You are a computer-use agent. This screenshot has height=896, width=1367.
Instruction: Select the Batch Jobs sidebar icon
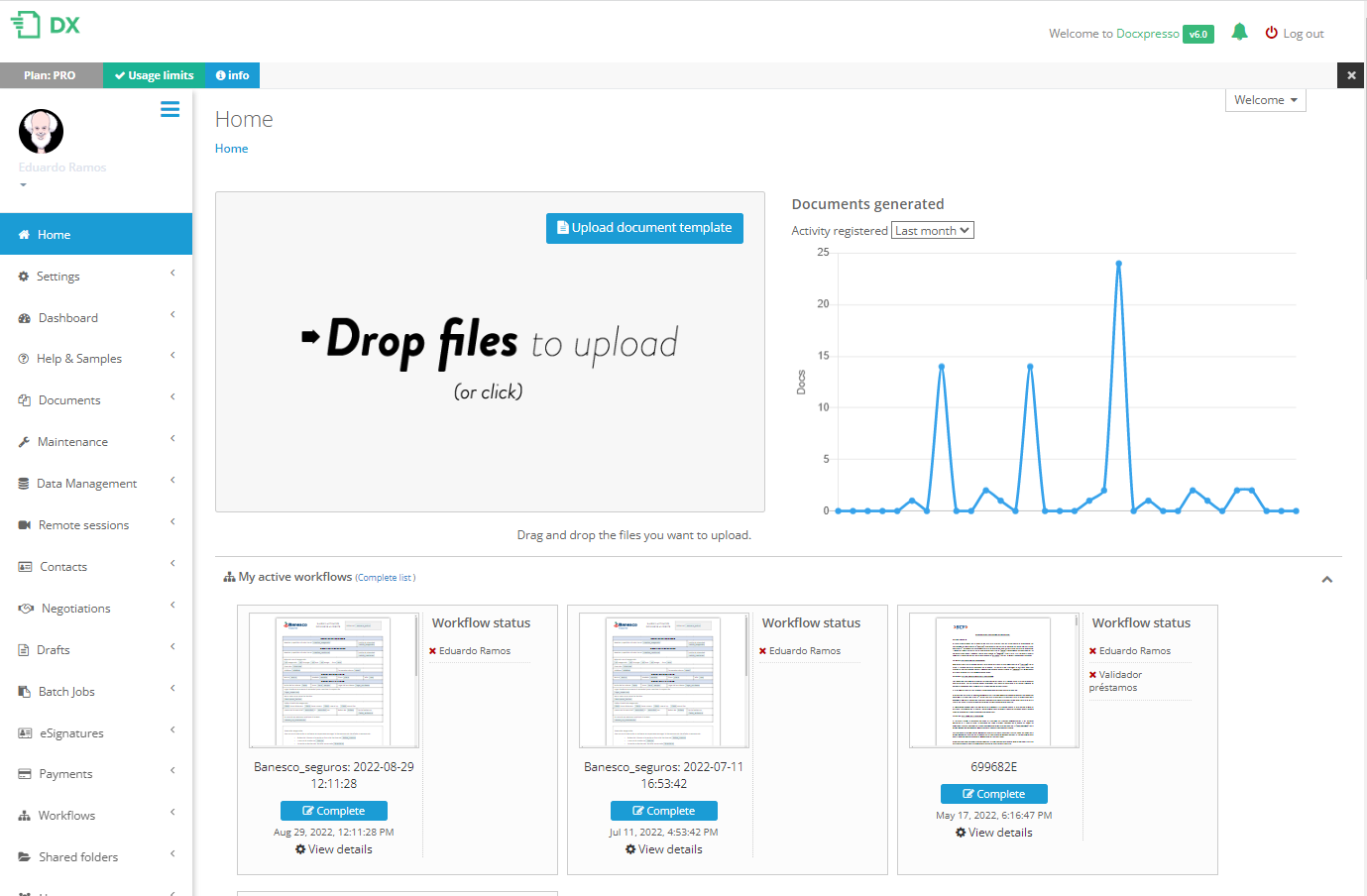(x=24, y=691)
